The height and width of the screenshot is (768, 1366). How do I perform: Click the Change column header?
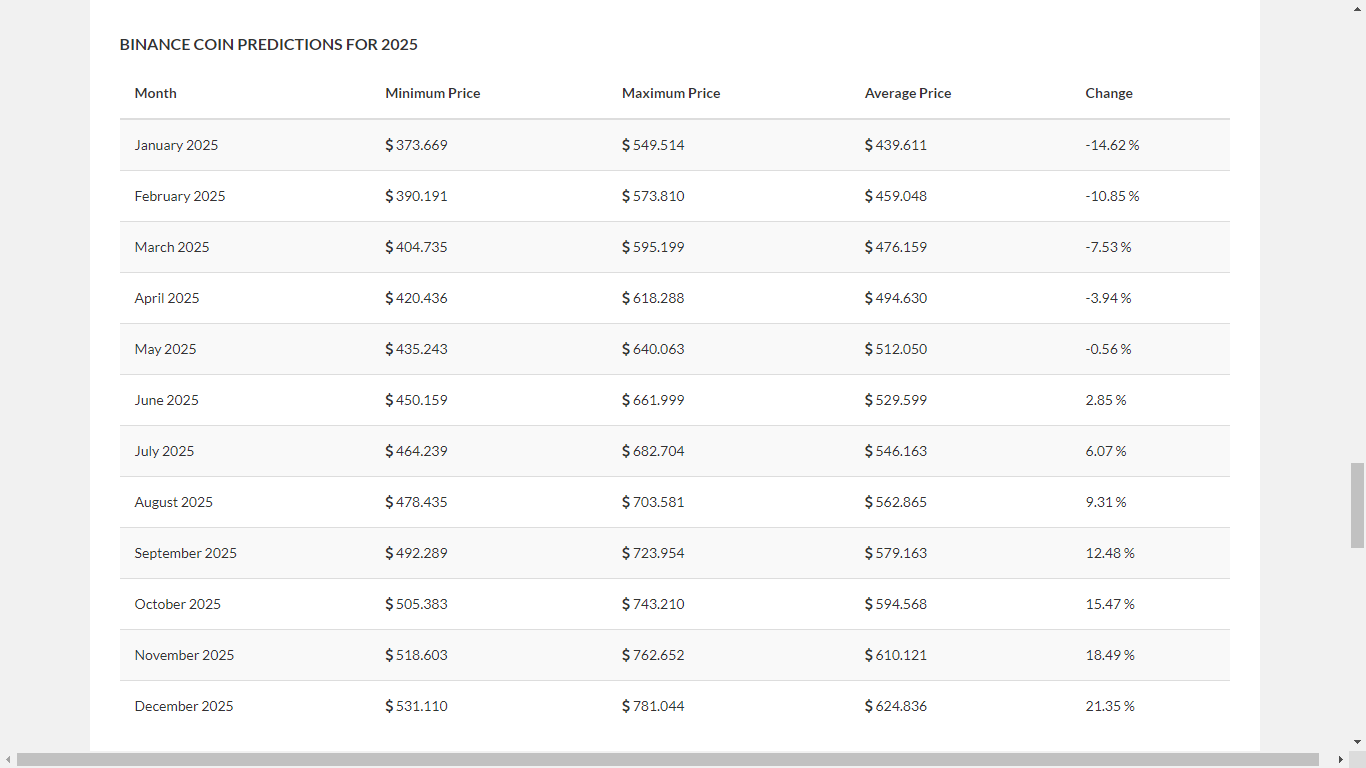pyautogui.click(x=1109, y=93)
